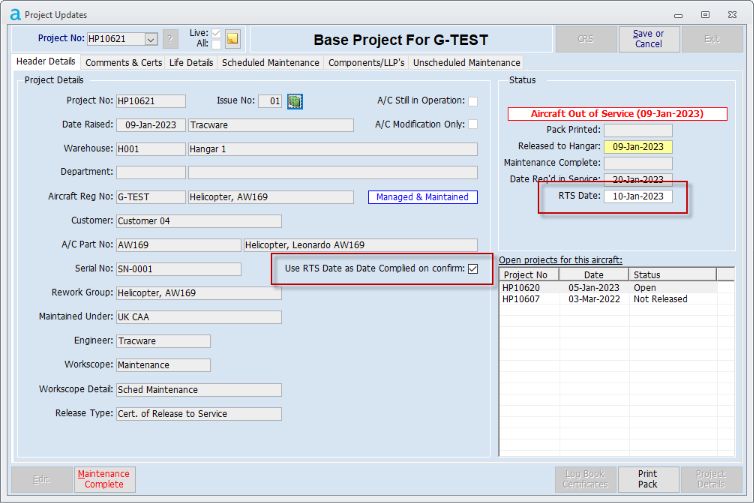Click the Serial No field SN-0001
Screen dimensions: 754x503
coord(178,269)
